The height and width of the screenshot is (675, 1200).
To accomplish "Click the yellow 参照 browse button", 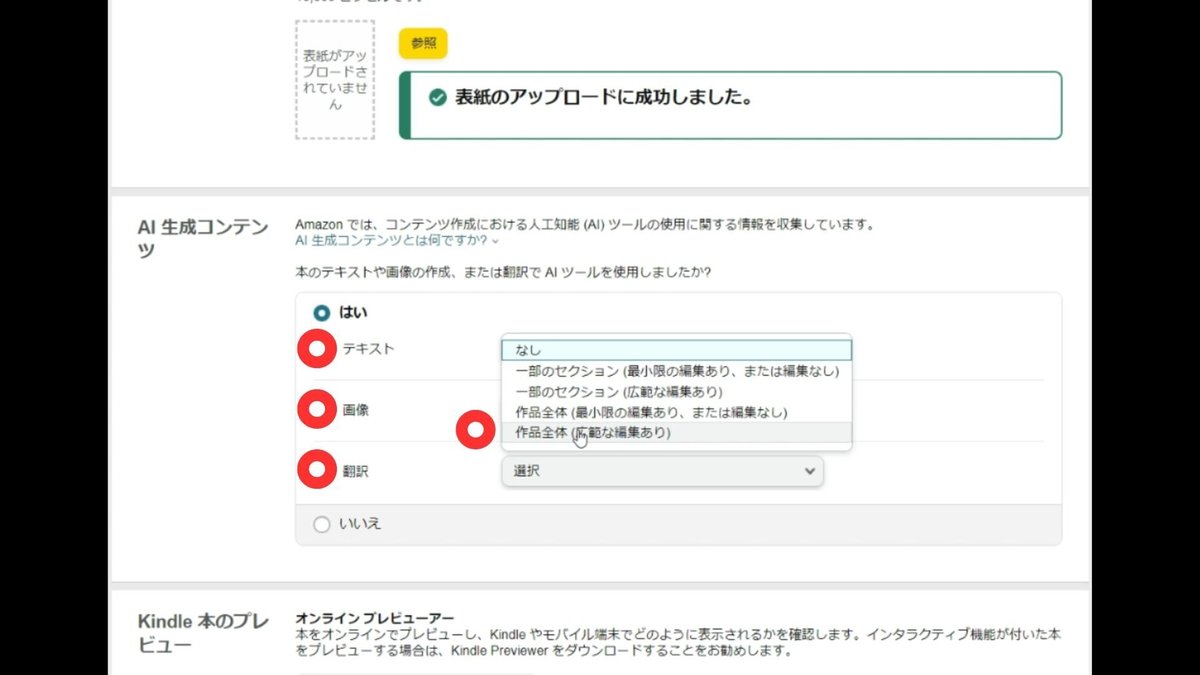I will [x=423, y=43].
